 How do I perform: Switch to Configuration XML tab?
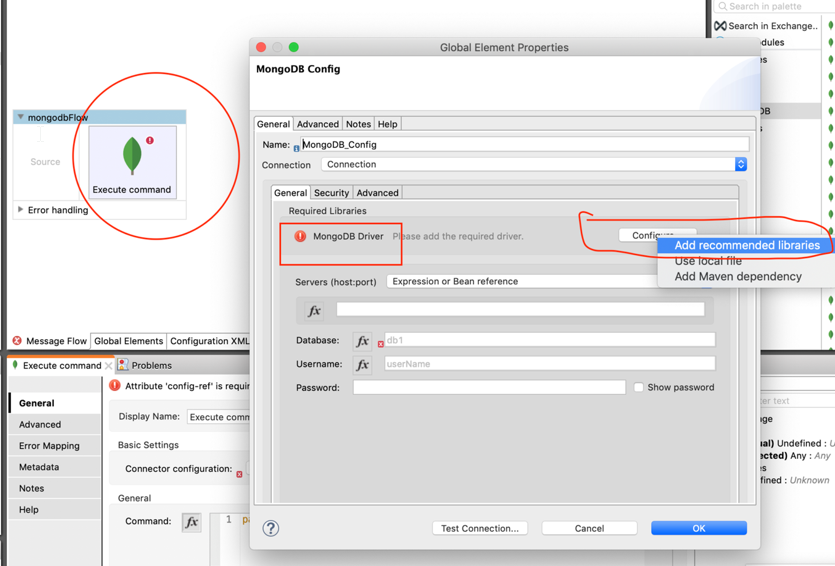pyautogui.click(x=209, y=341)
